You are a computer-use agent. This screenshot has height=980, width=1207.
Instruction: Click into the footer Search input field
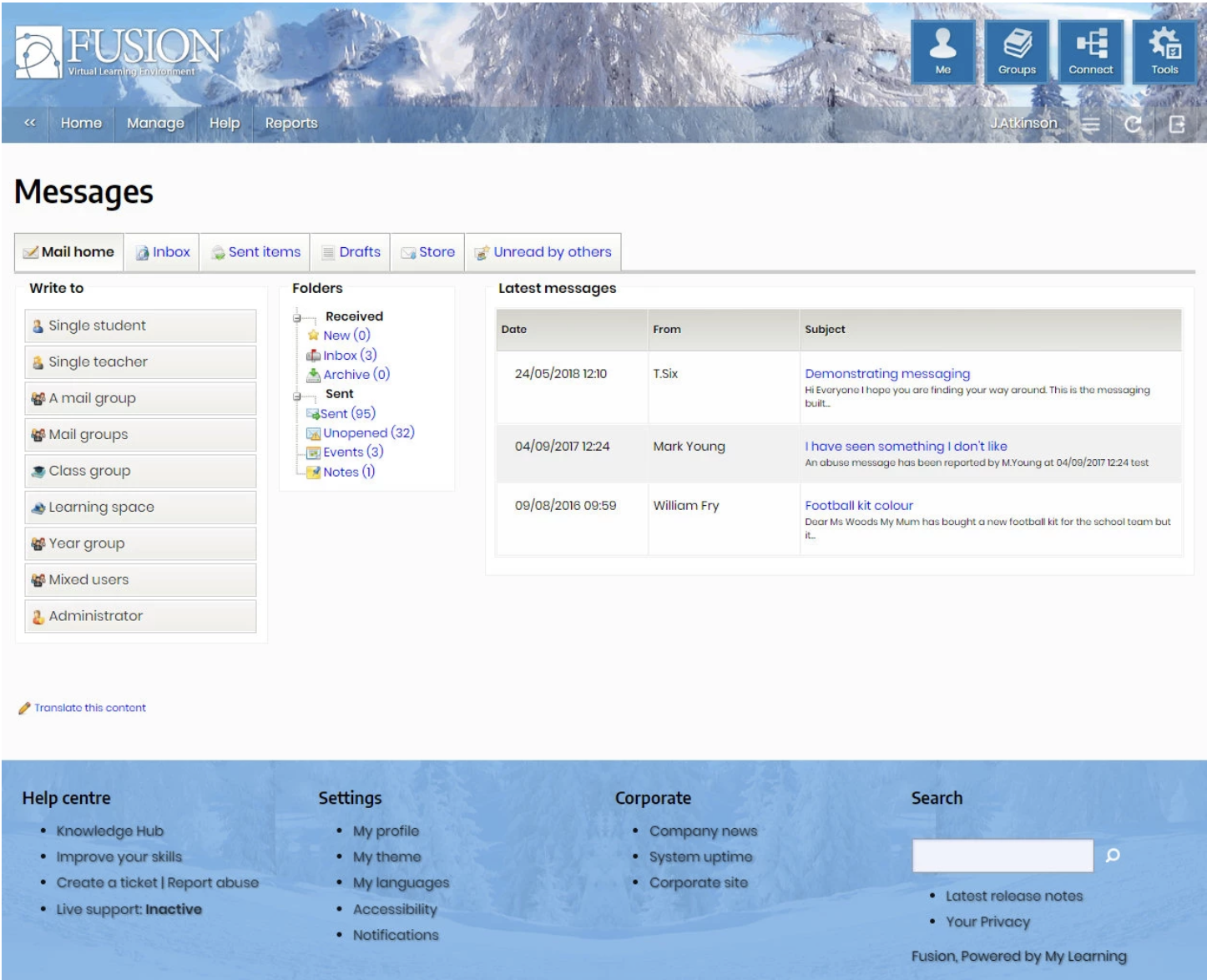[x=1002, y=856]
